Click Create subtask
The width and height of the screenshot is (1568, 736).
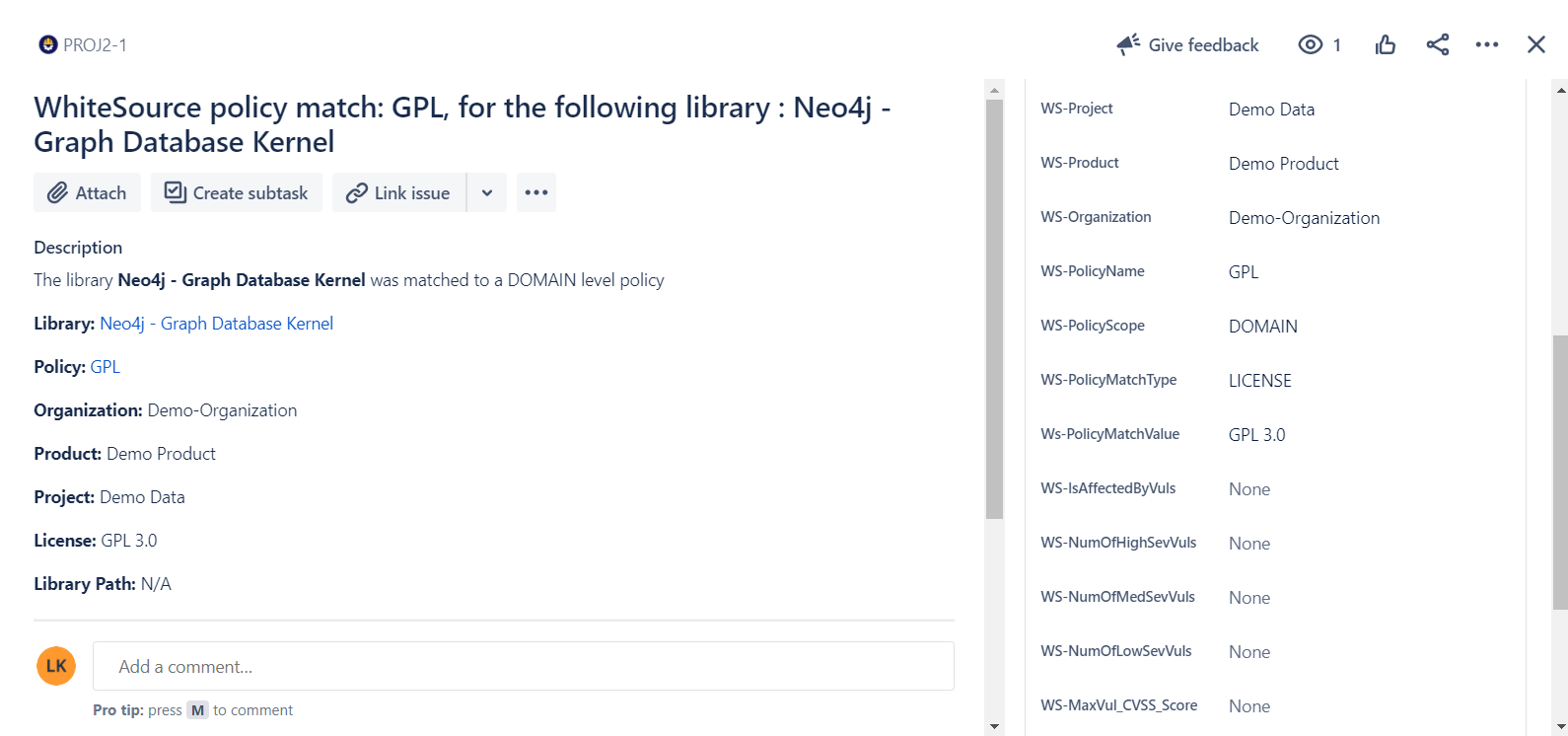pos(237,192)
